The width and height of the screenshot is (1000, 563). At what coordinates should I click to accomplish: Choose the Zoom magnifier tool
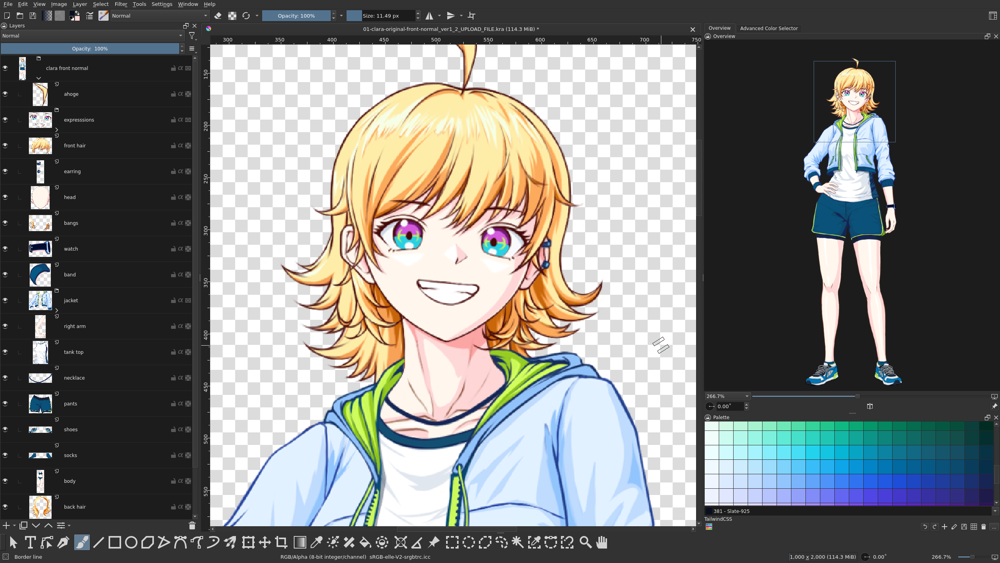[x=585, y=542]
